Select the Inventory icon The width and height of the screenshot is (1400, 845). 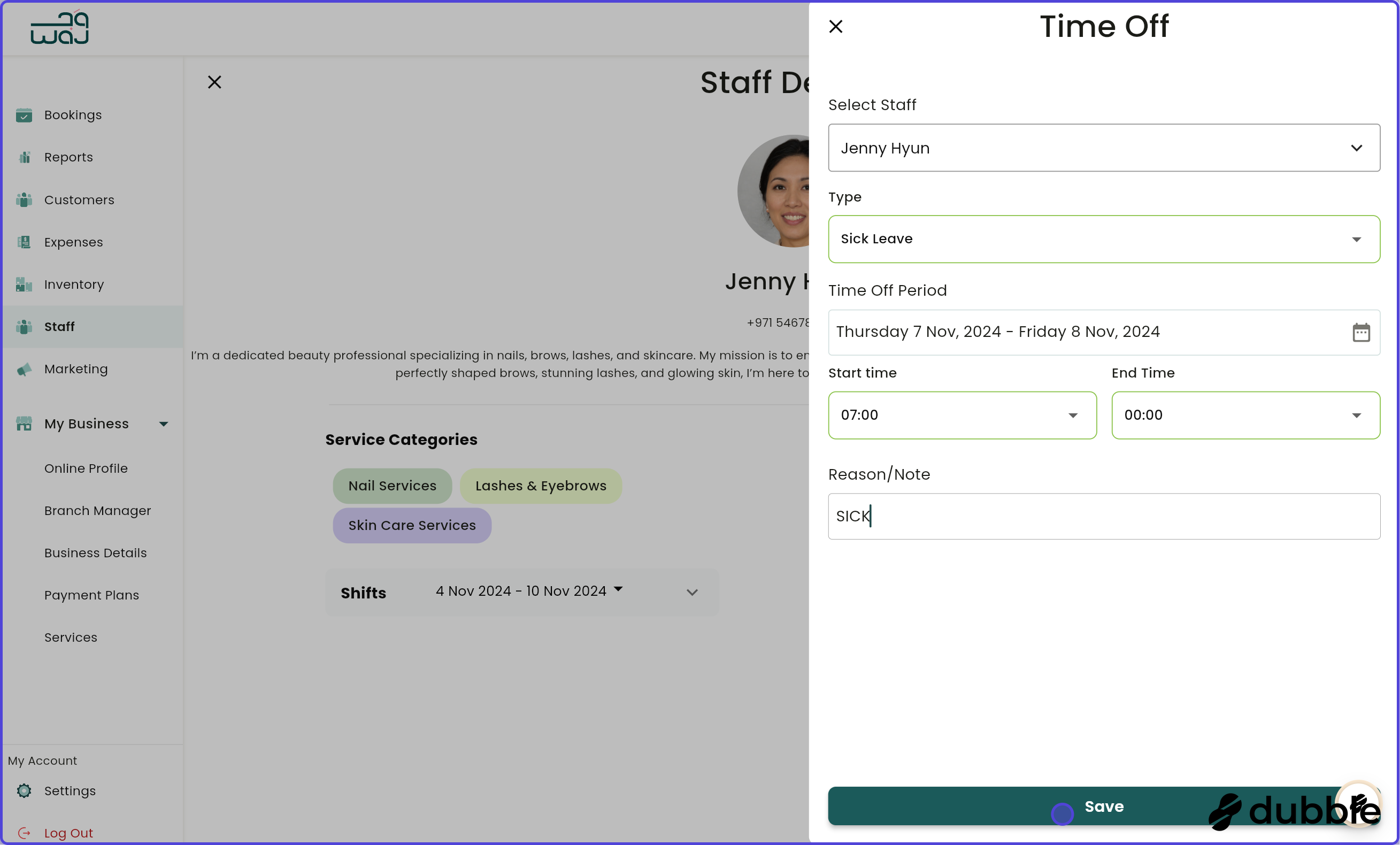click(x=25, y=285)
